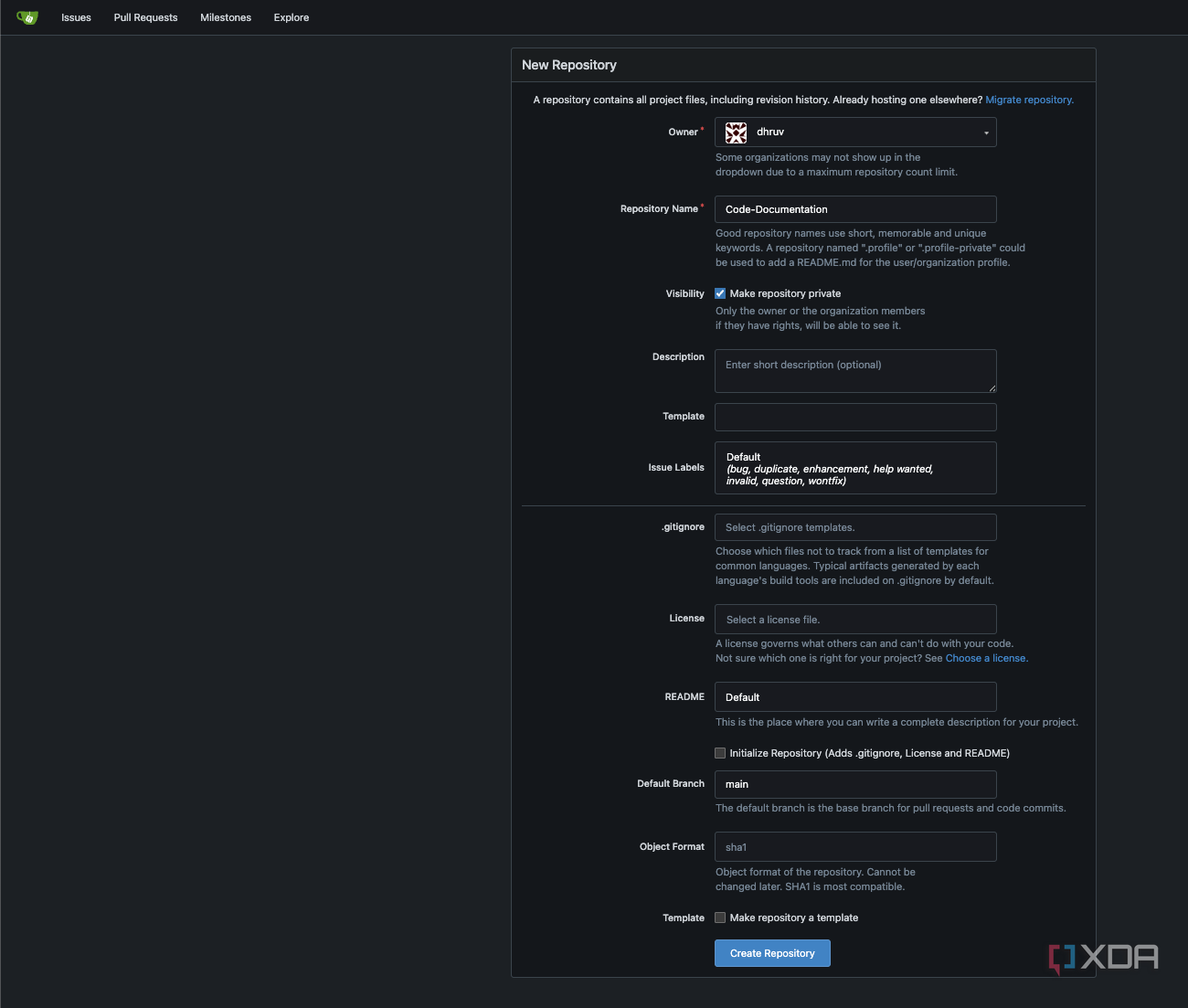This screenshot has width=1188, height=1008.
Task: Enable the Initialize Repository checkbox
Action: coord(720,753)
